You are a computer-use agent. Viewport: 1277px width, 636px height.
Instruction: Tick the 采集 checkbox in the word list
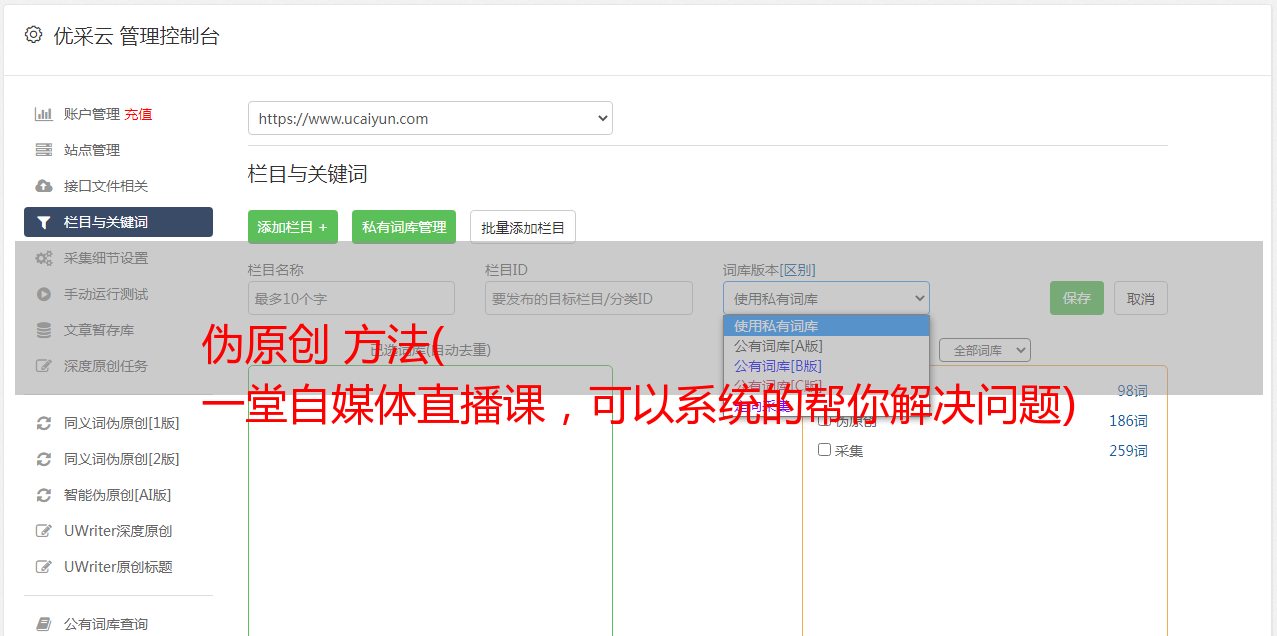coord(825,450)
